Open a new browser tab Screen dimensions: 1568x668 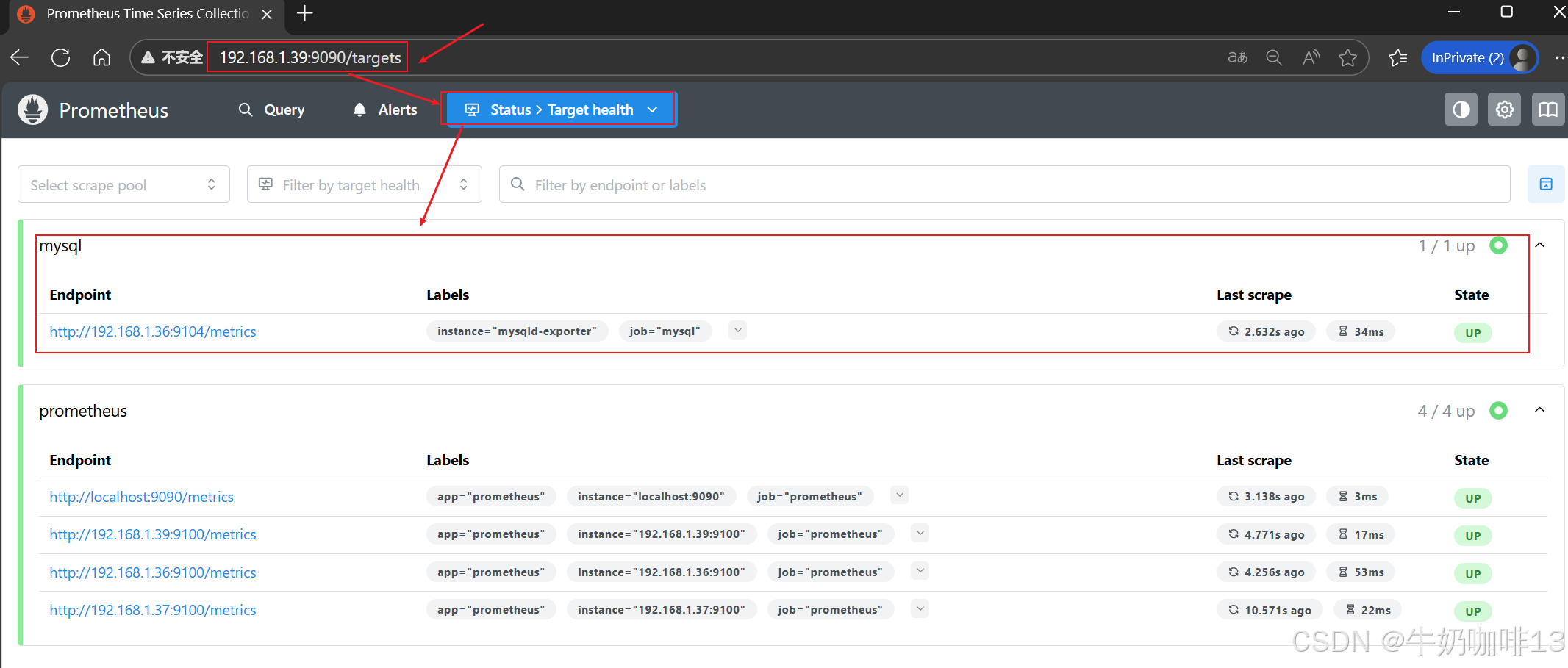[304, 13]
